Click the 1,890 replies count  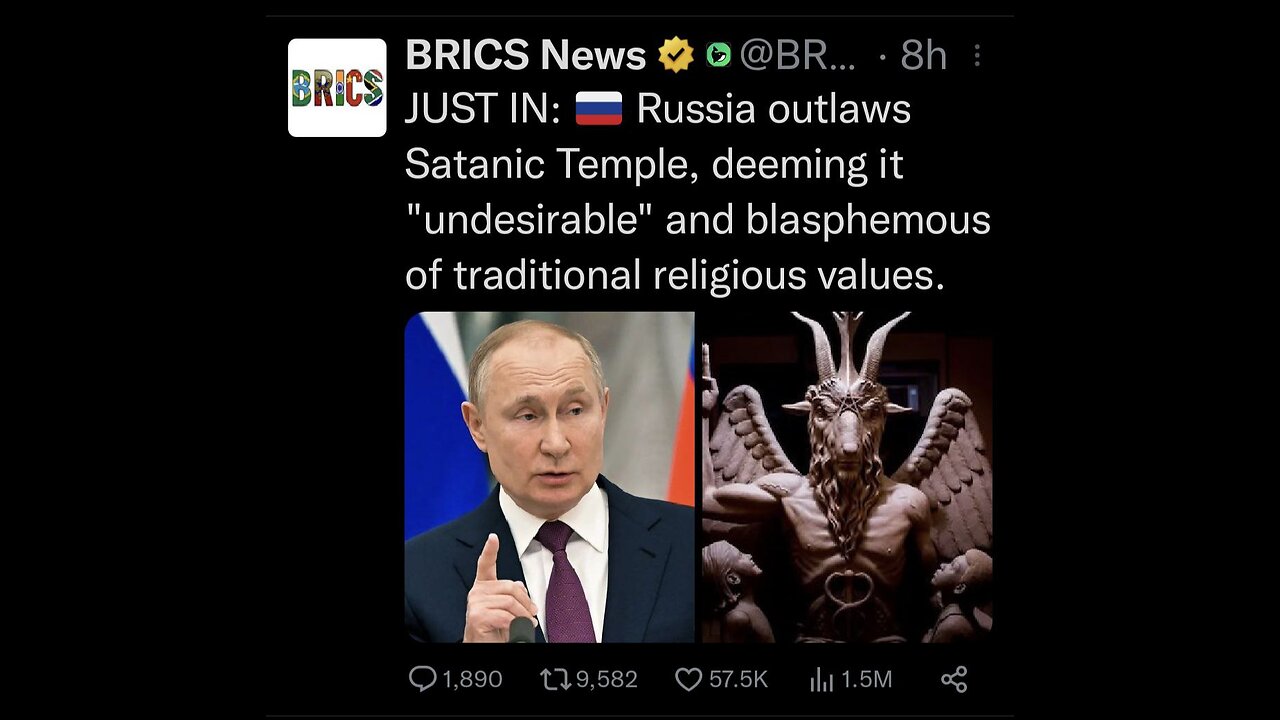[472, 680]
